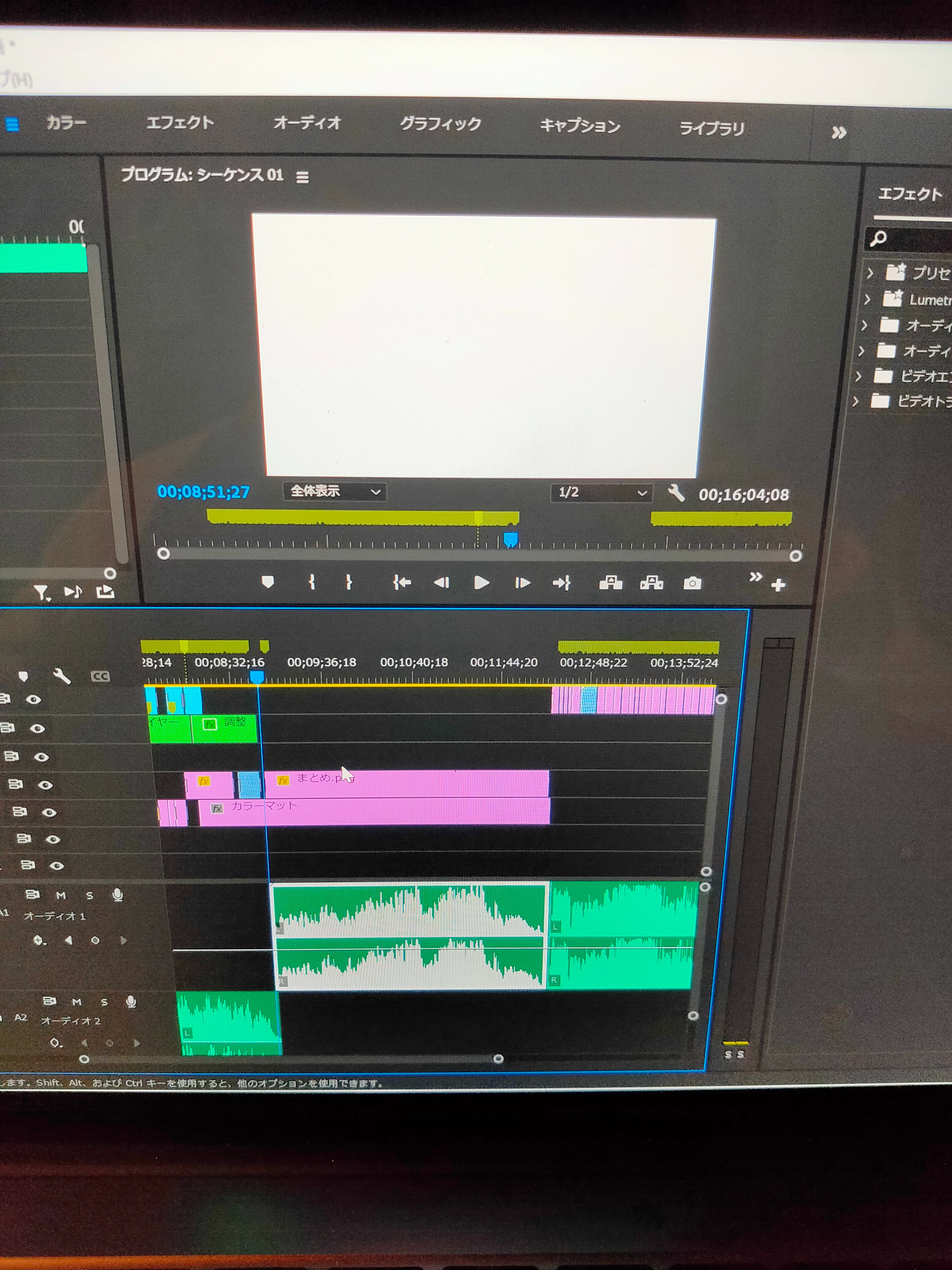The image size is (952, 1270).
Task: Open the 1/2 playback resolution dropdown
Action: pos(601,493)
